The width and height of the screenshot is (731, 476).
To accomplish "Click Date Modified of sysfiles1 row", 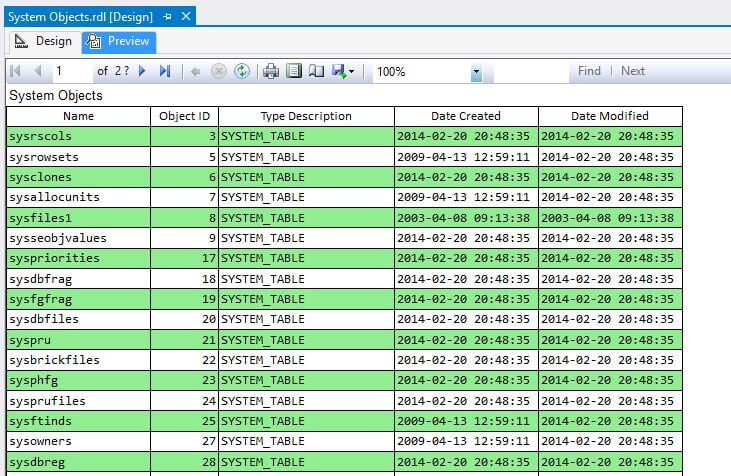I will click(x=610, y=218).
